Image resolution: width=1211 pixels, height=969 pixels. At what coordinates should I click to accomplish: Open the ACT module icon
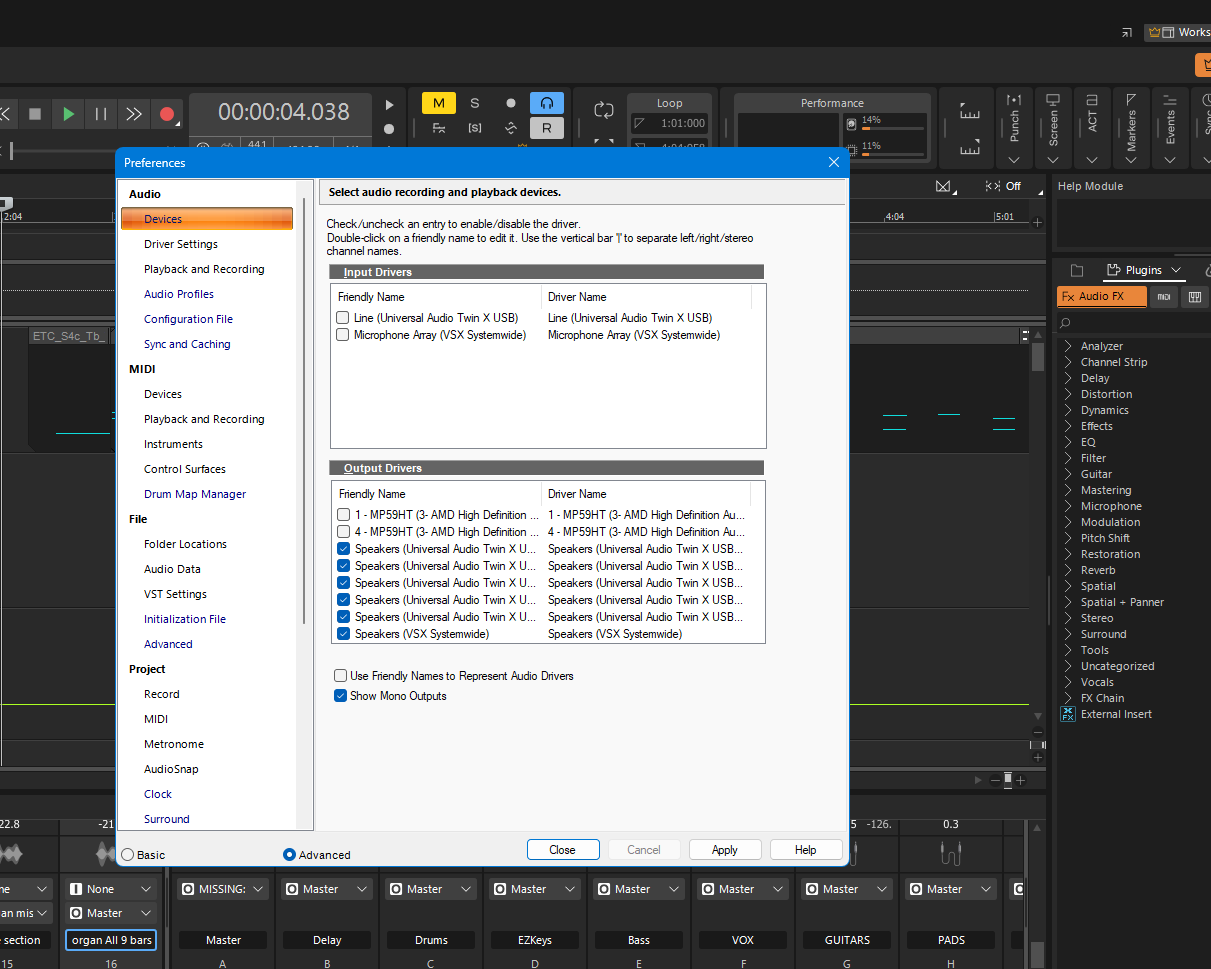click(x=1092, y=100)
